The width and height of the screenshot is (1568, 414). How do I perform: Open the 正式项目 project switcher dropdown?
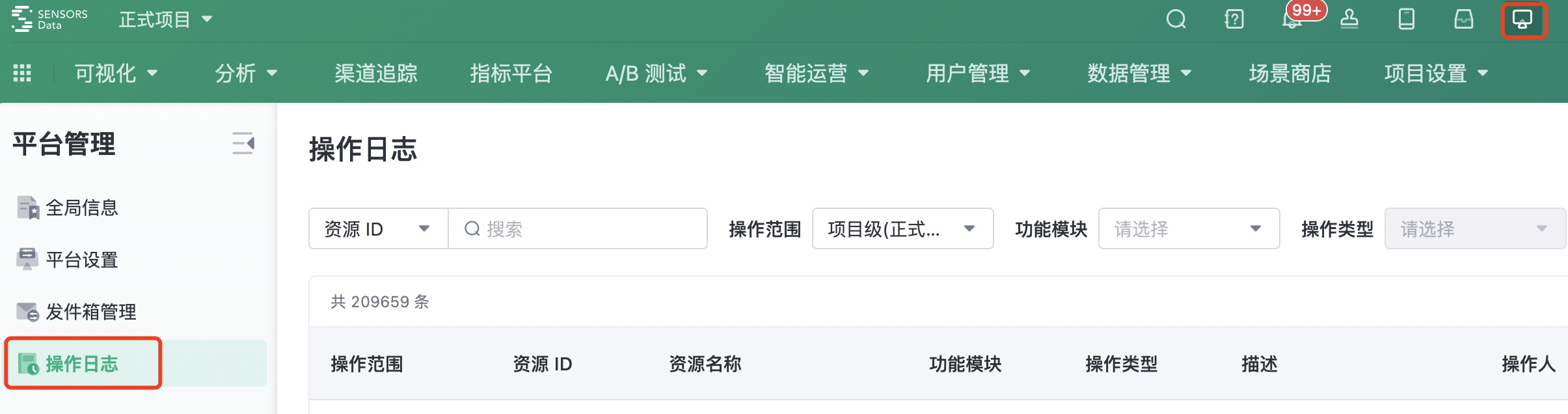(165, 19)
